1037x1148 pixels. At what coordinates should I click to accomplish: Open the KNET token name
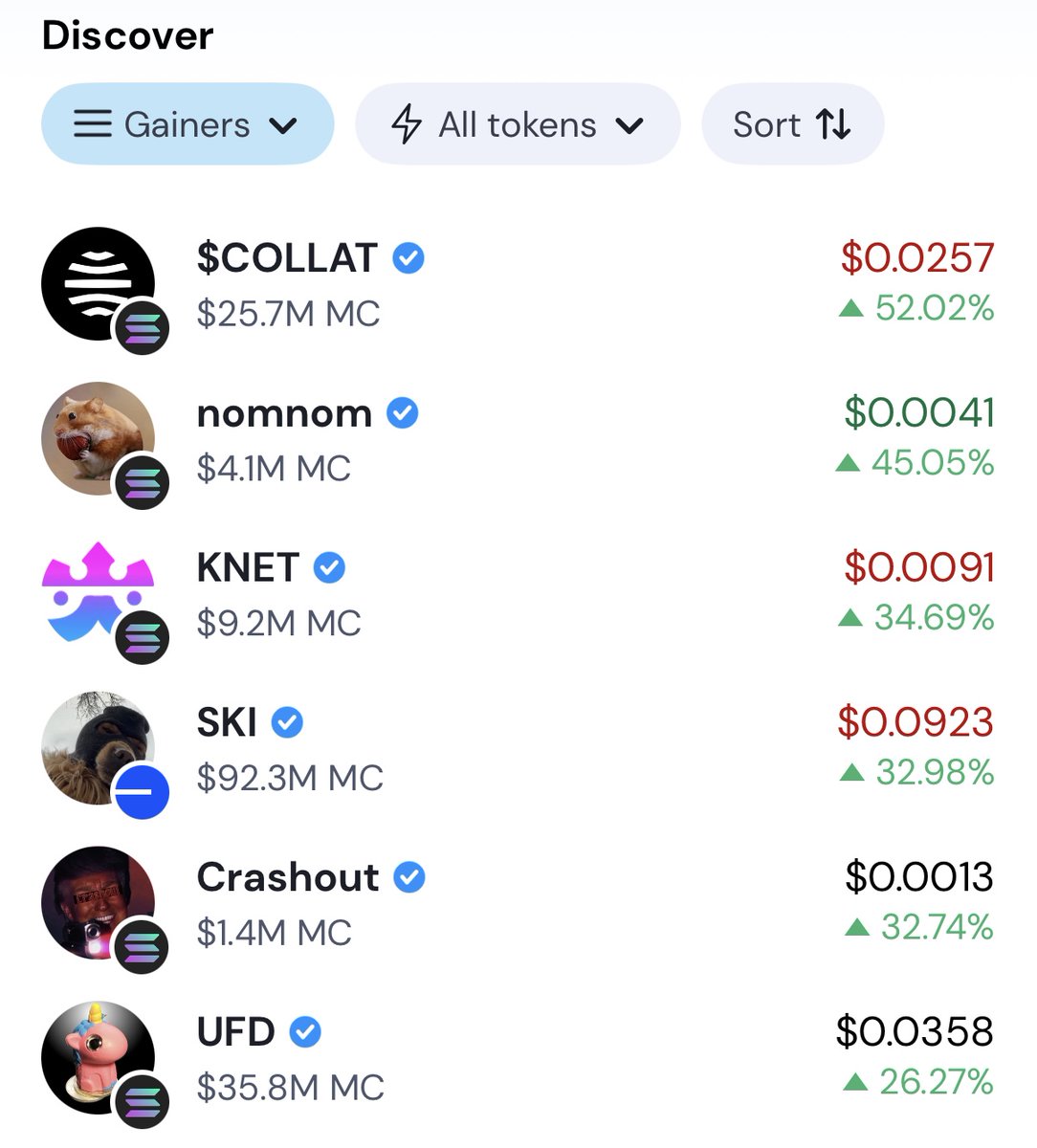(248, 567)
